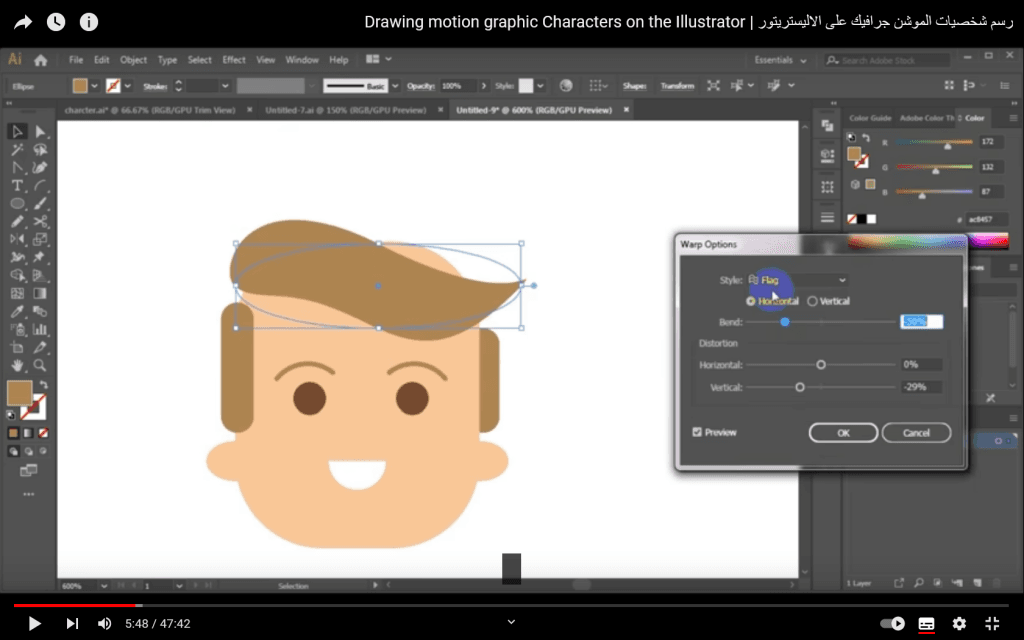Open Basic brush definition dropdown

point(395,86)
